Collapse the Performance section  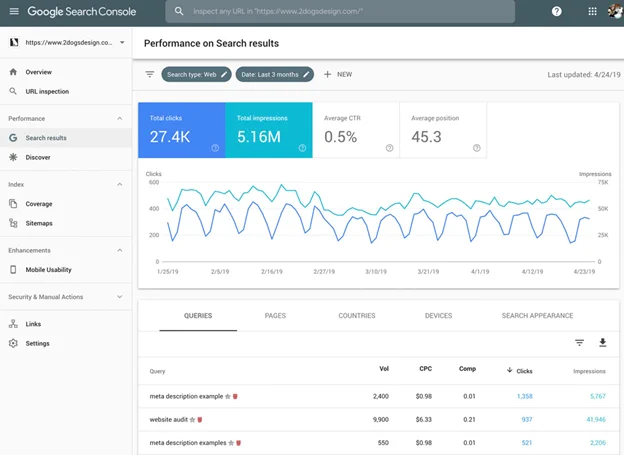click(120, 118)
